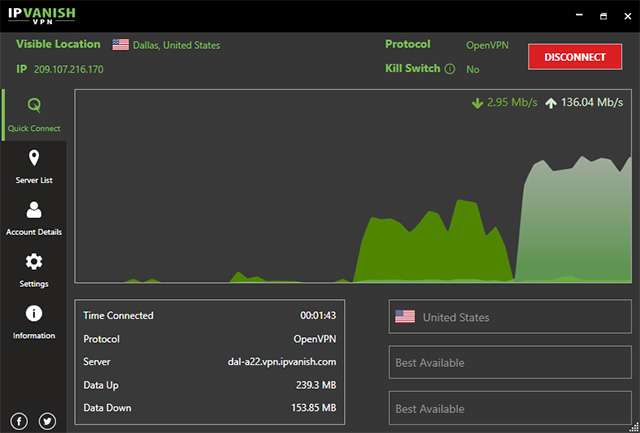Click the US flag beside Dallas location
Screen dimensions: 640x433
[x=120, y=44]
